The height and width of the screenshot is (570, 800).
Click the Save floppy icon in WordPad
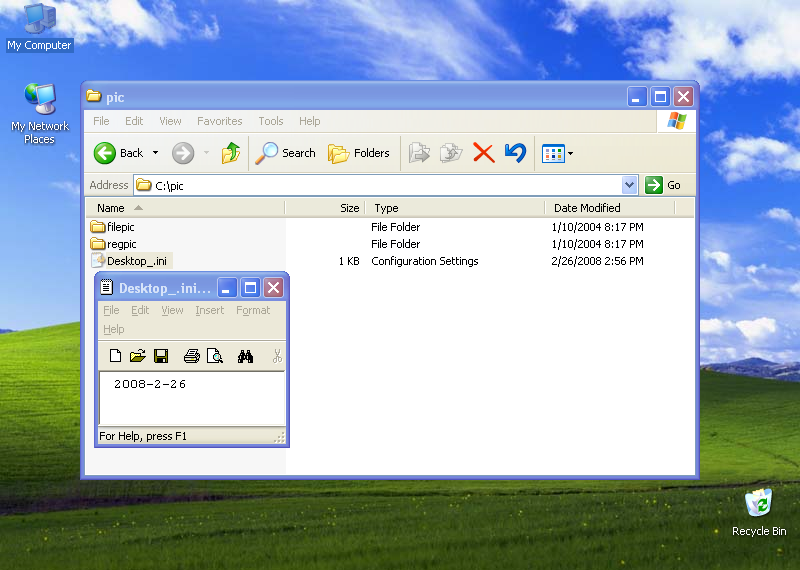pyautogui.click(x=161, y=356)
